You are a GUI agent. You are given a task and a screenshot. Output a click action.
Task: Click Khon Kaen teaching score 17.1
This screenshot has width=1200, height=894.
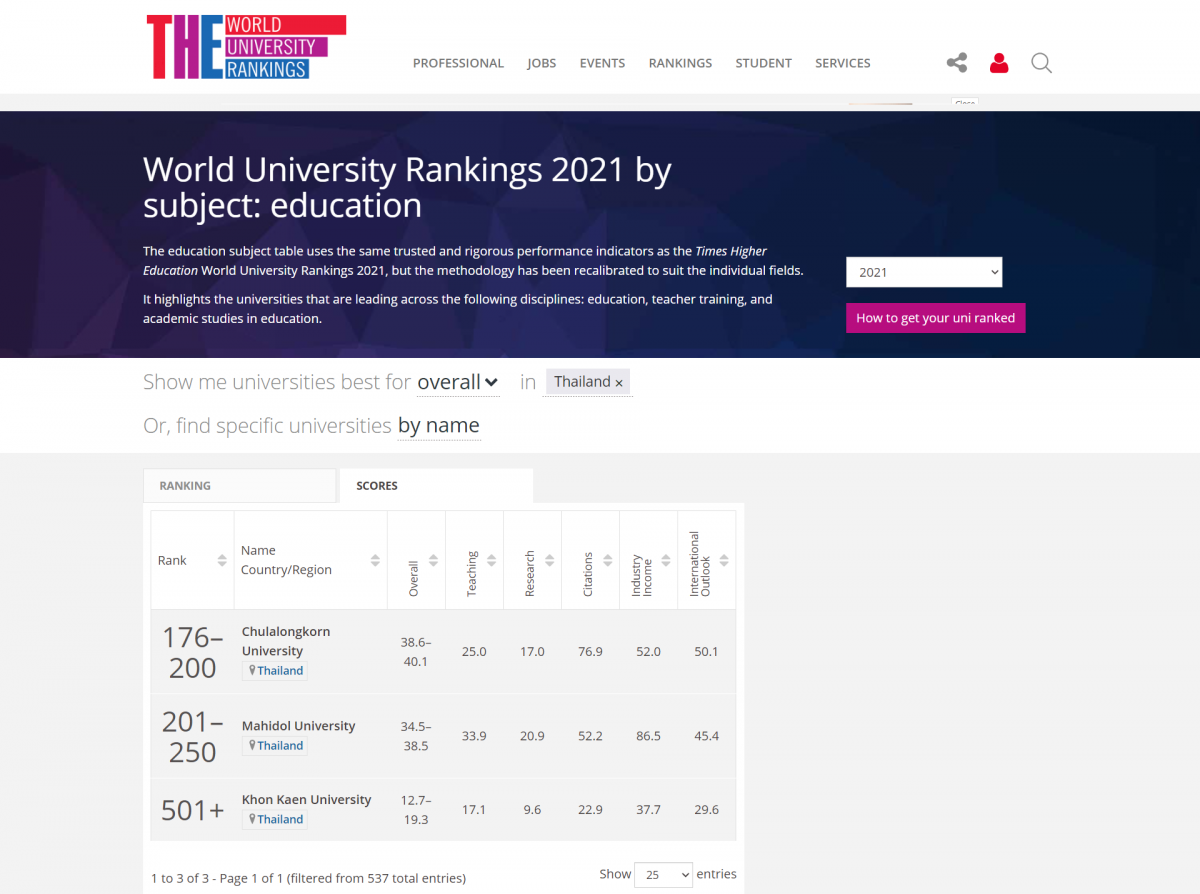474,810
